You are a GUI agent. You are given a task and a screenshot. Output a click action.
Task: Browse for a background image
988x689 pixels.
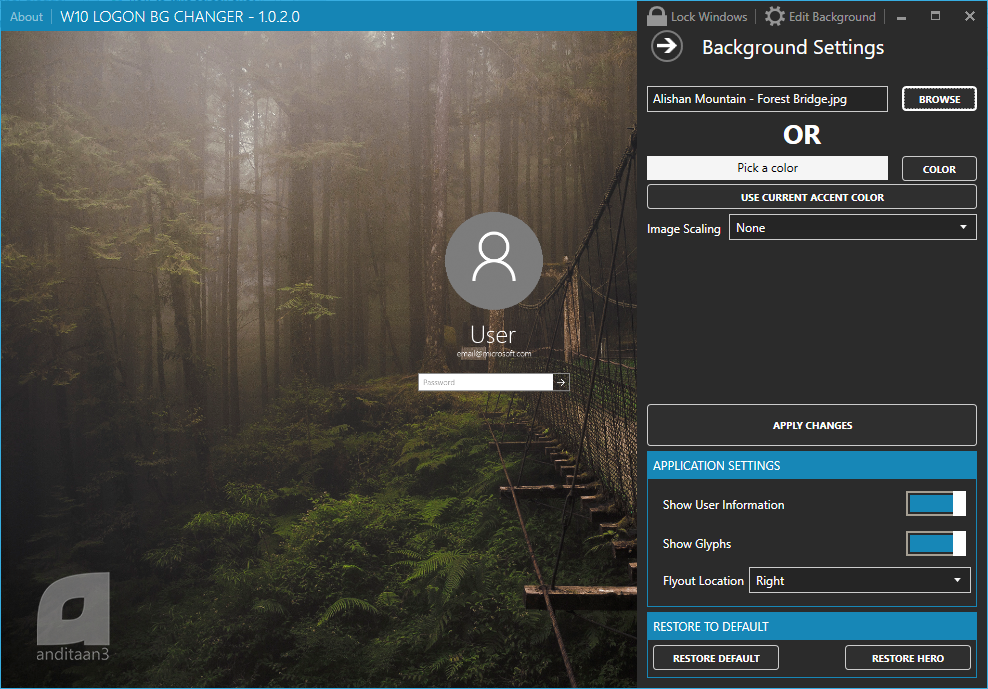[939, 99]
